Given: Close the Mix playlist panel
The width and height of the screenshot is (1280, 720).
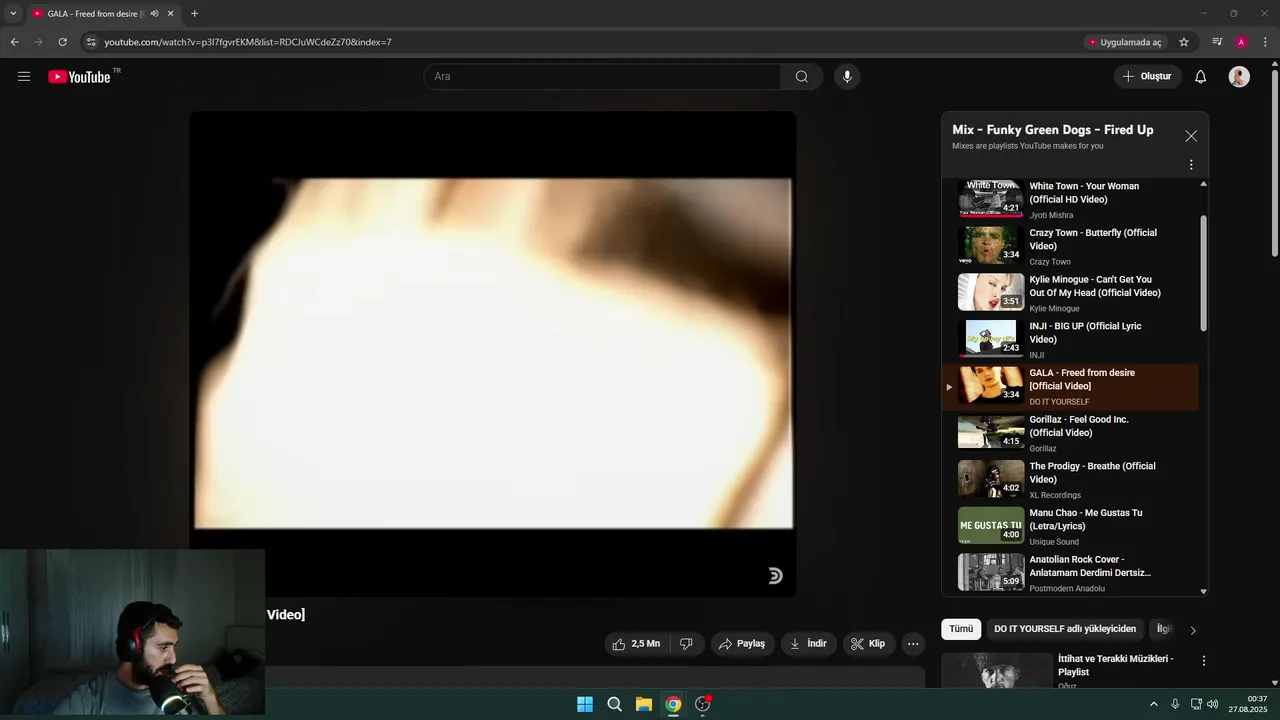Looking at the screenshot, I should 1191,136.
